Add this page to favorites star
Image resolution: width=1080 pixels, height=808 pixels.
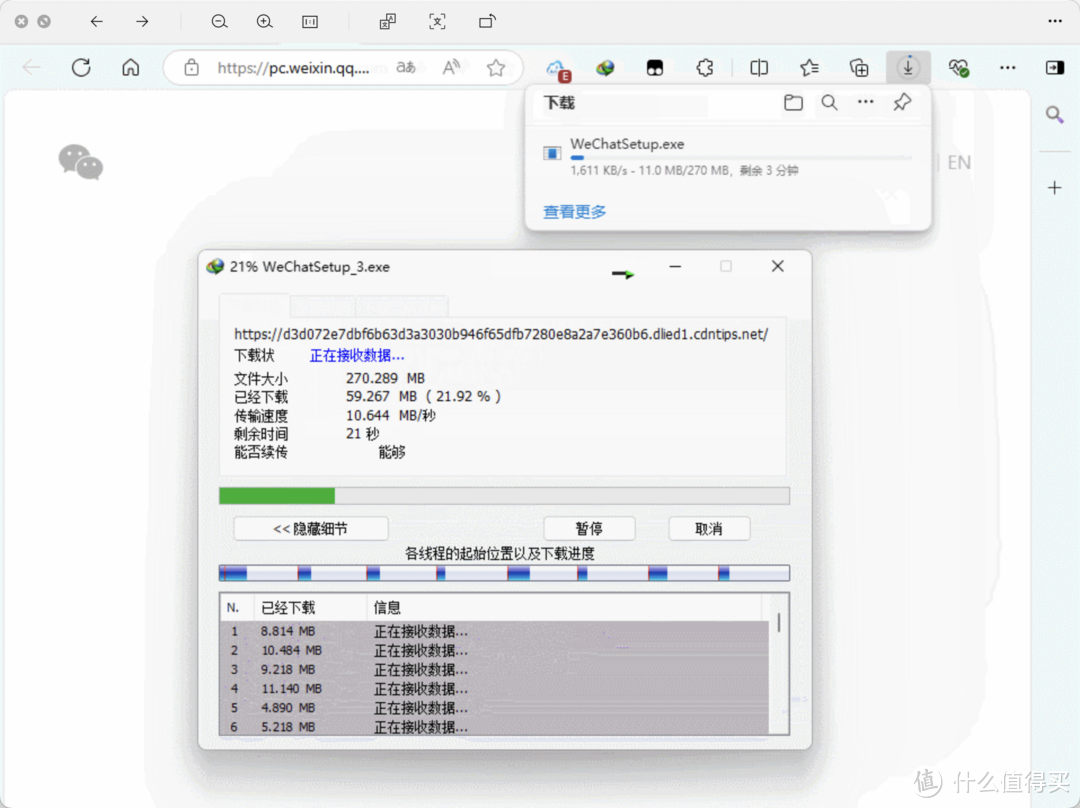(x=496, y=68)
